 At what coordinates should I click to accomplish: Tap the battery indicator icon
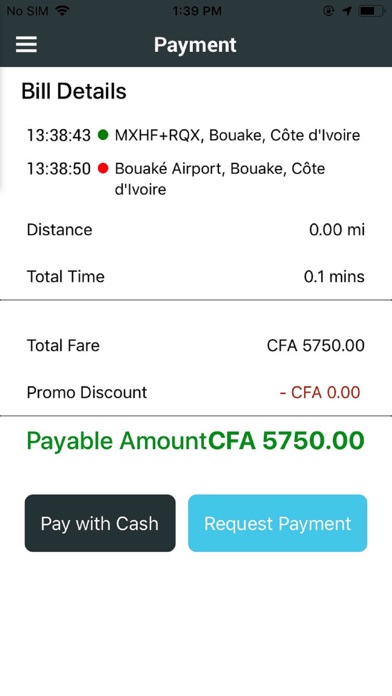pos(372,11)
